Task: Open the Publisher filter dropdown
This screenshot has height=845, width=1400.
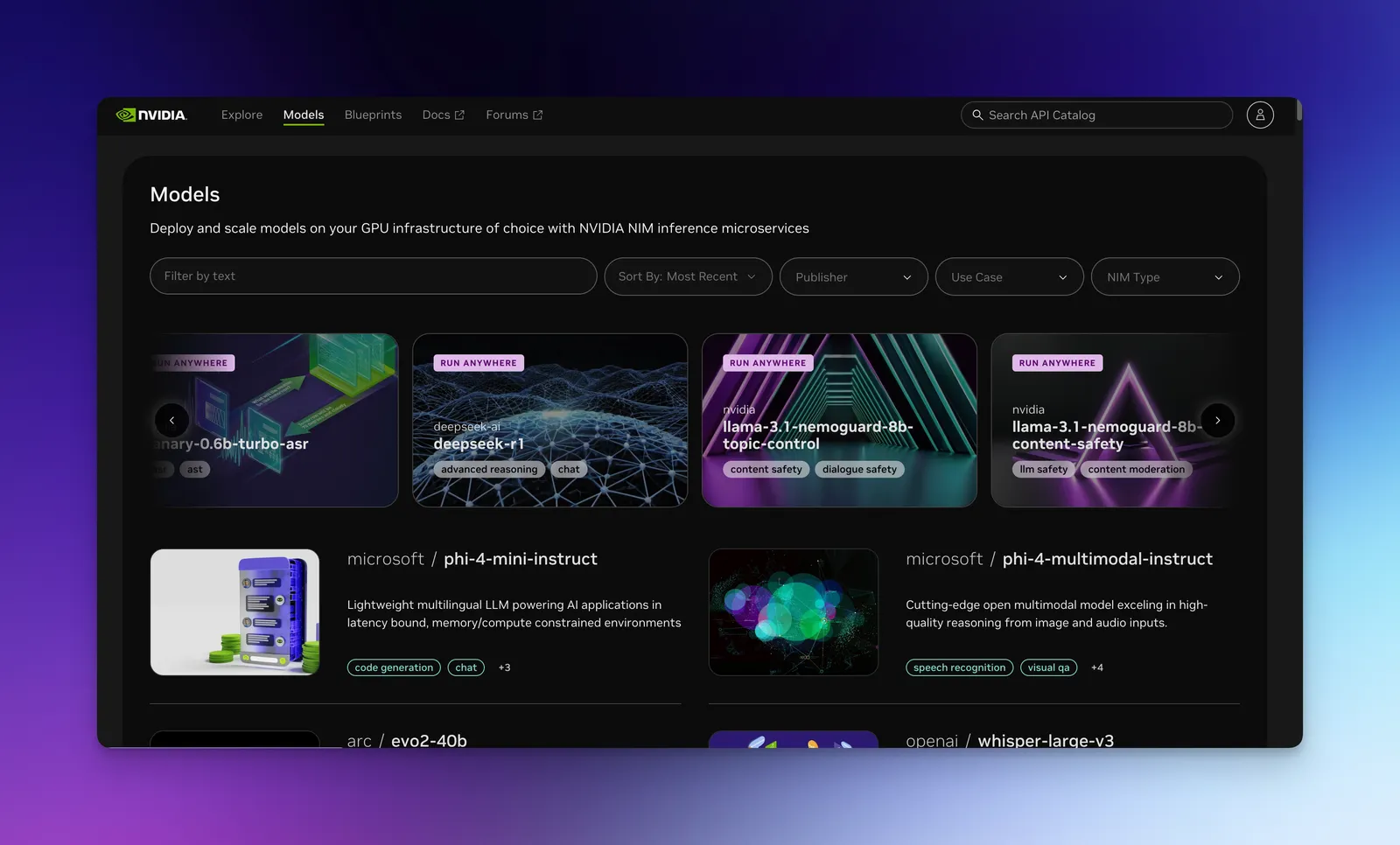Action: point(853,276)
